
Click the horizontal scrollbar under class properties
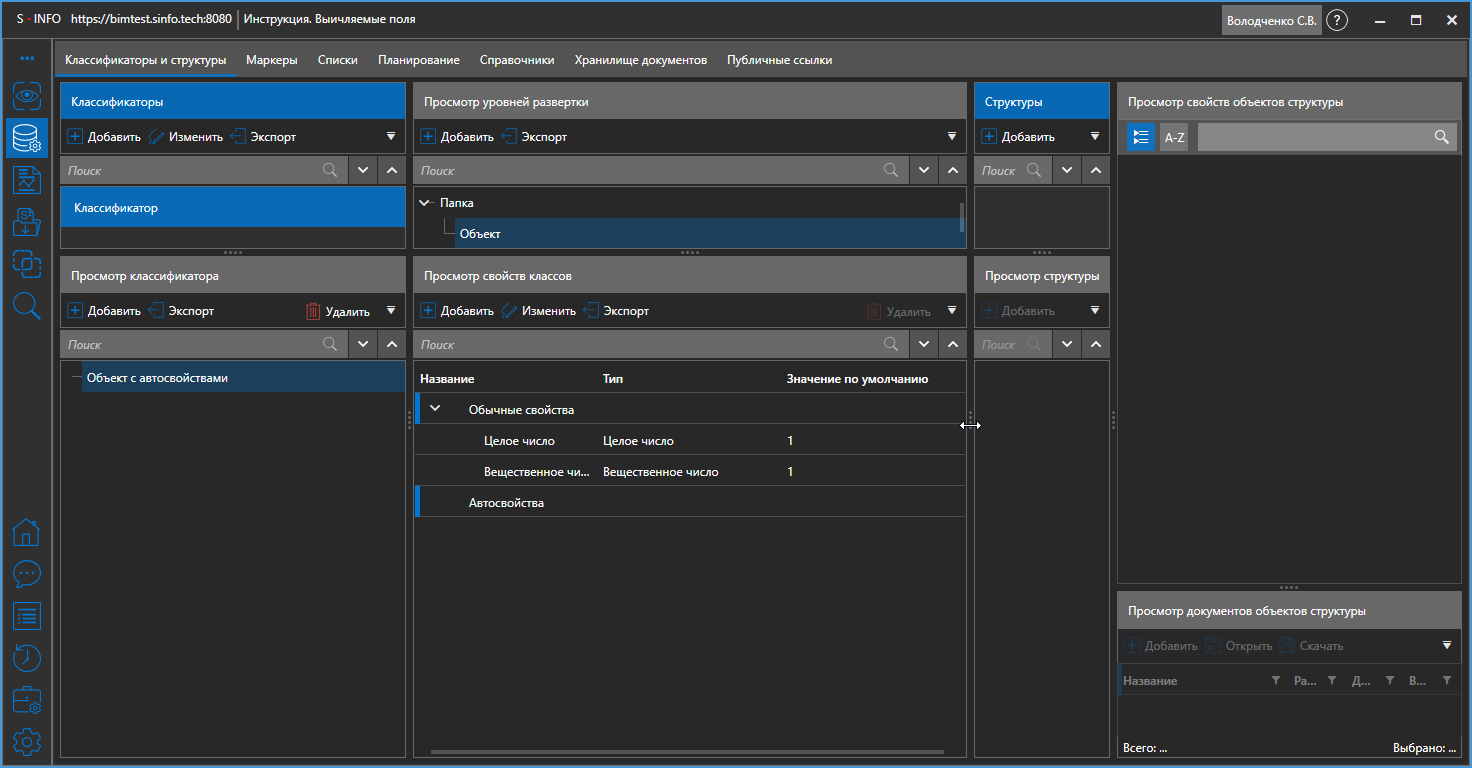click(687, 751)
